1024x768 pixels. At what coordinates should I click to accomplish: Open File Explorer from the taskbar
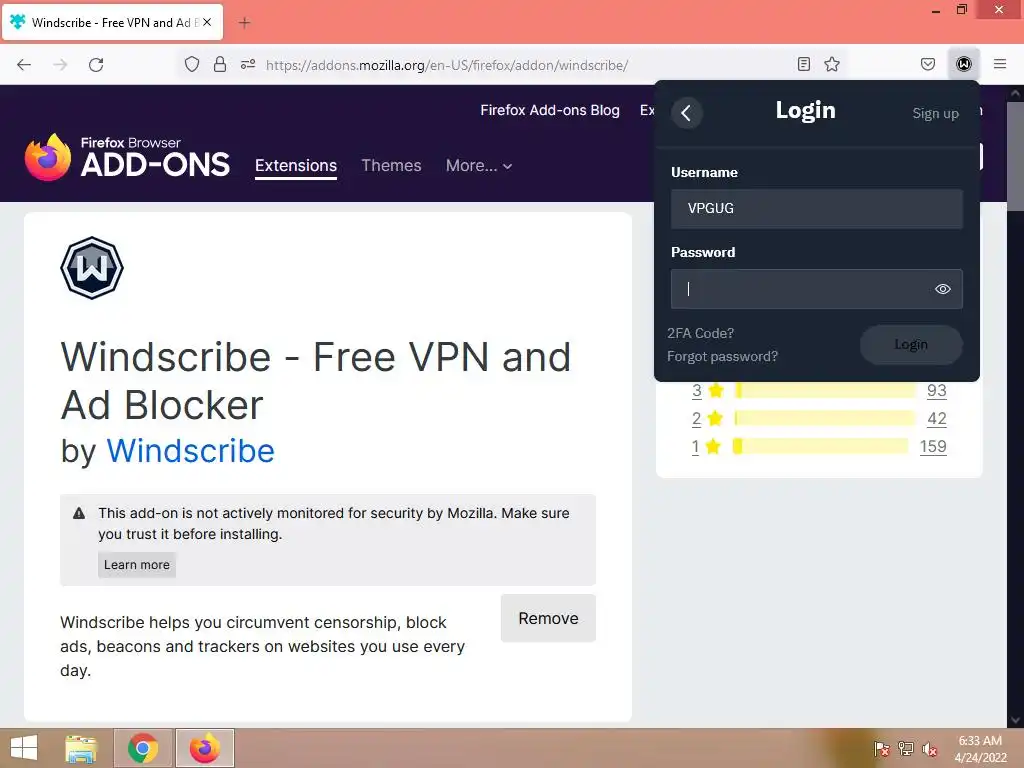pos(81,748)
